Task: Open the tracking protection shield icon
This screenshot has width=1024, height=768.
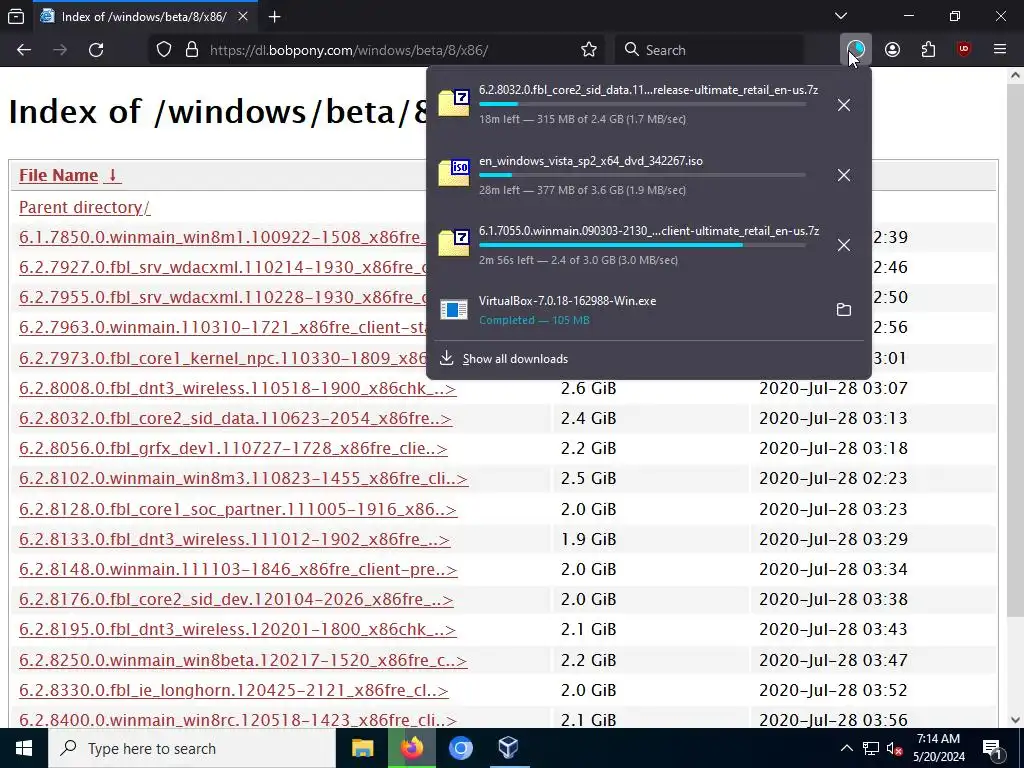Action: point(164,50)
